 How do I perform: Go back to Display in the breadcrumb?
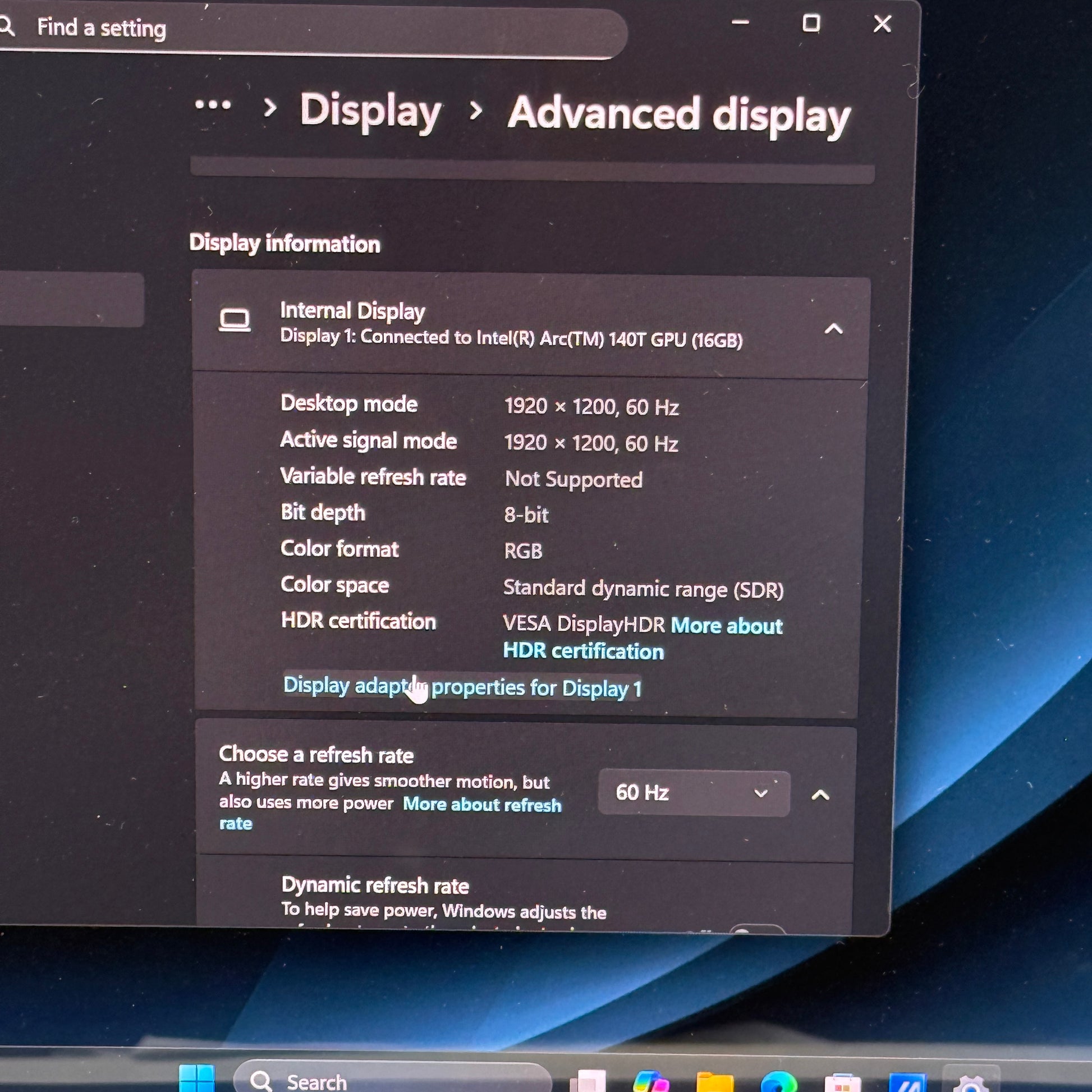point(370,111)
